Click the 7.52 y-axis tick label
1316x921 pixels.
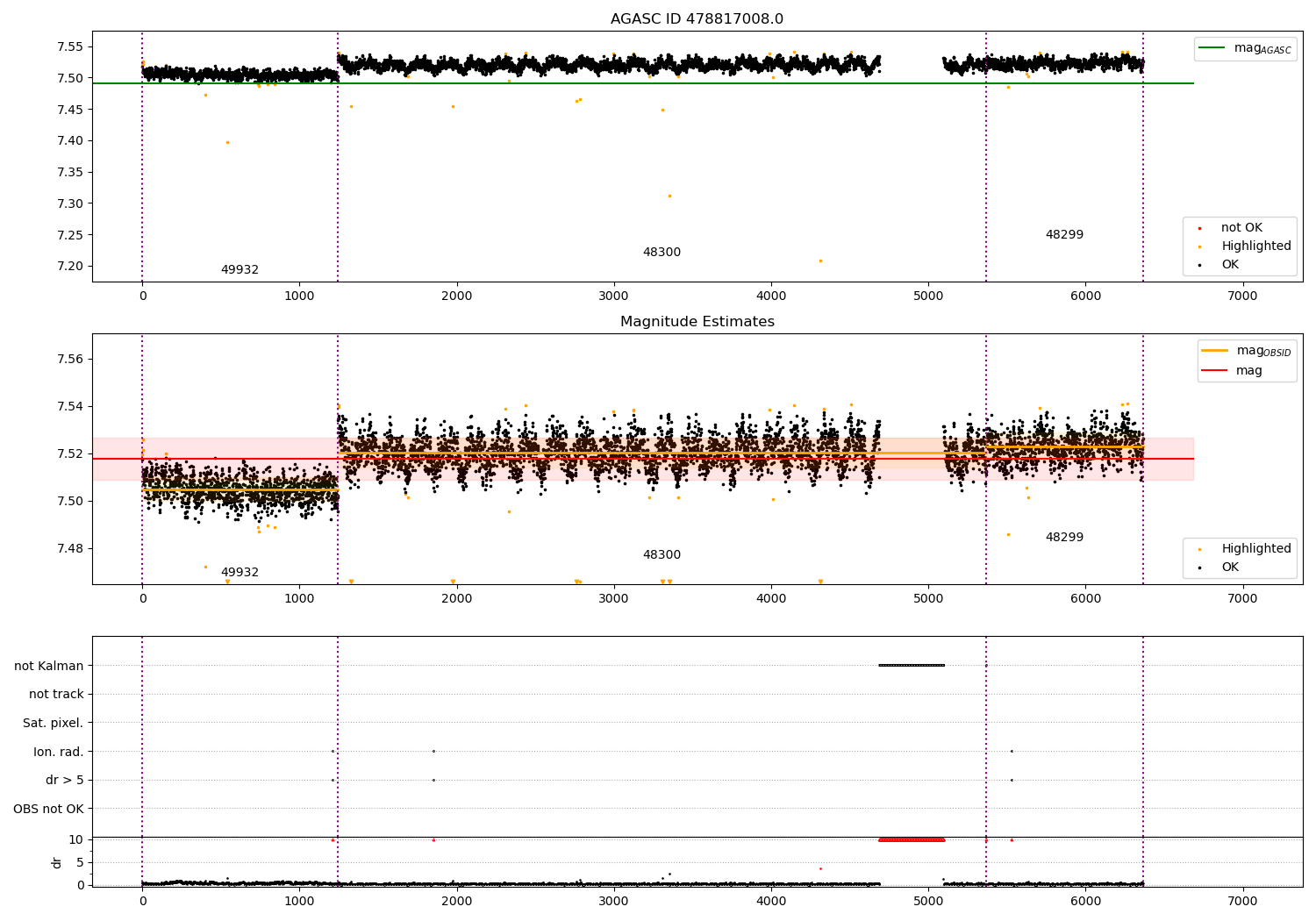click(69, 453)
